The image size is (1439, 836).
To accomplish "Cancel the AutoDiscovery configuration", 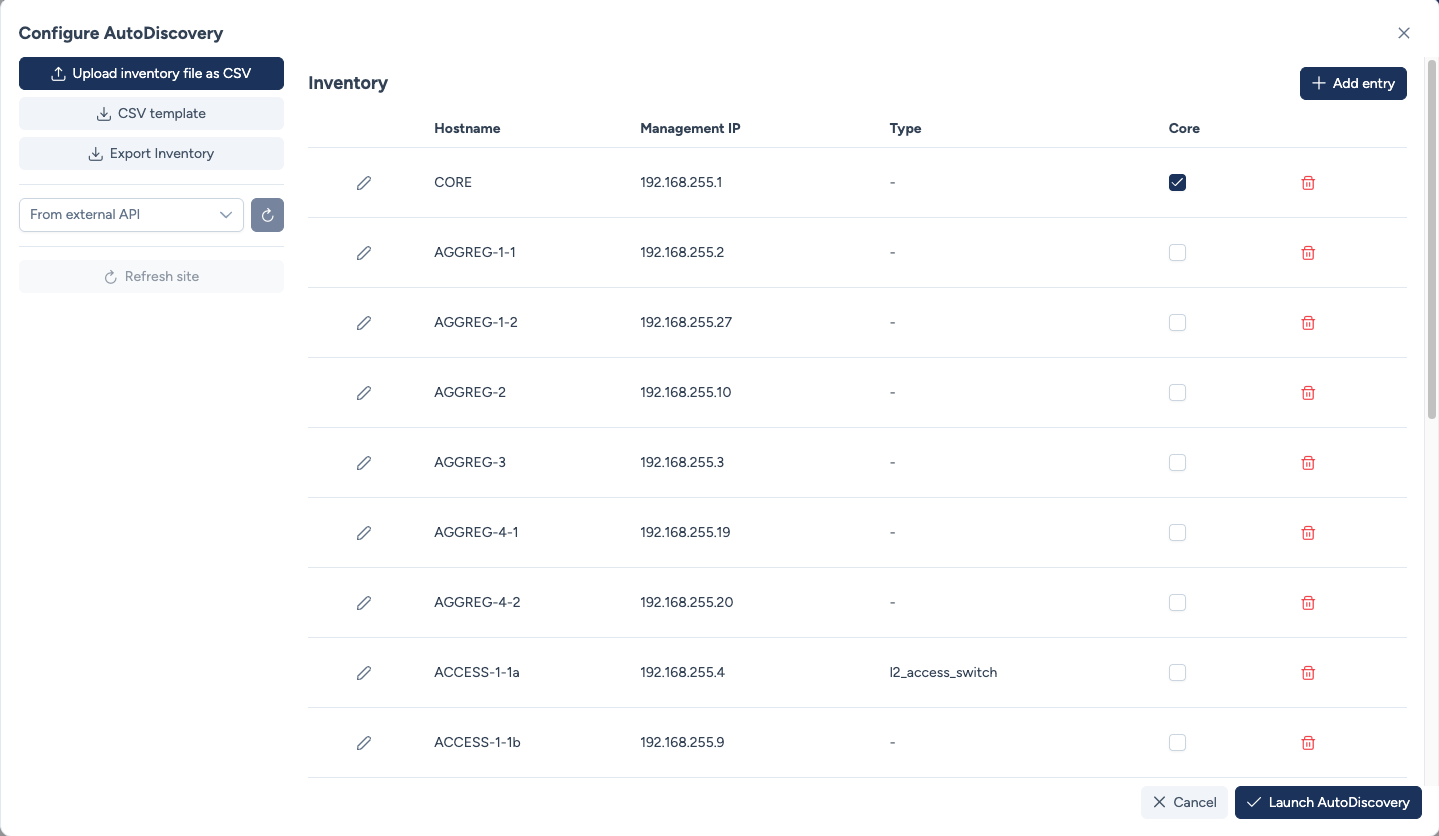I will click(x=1184, y=802).
